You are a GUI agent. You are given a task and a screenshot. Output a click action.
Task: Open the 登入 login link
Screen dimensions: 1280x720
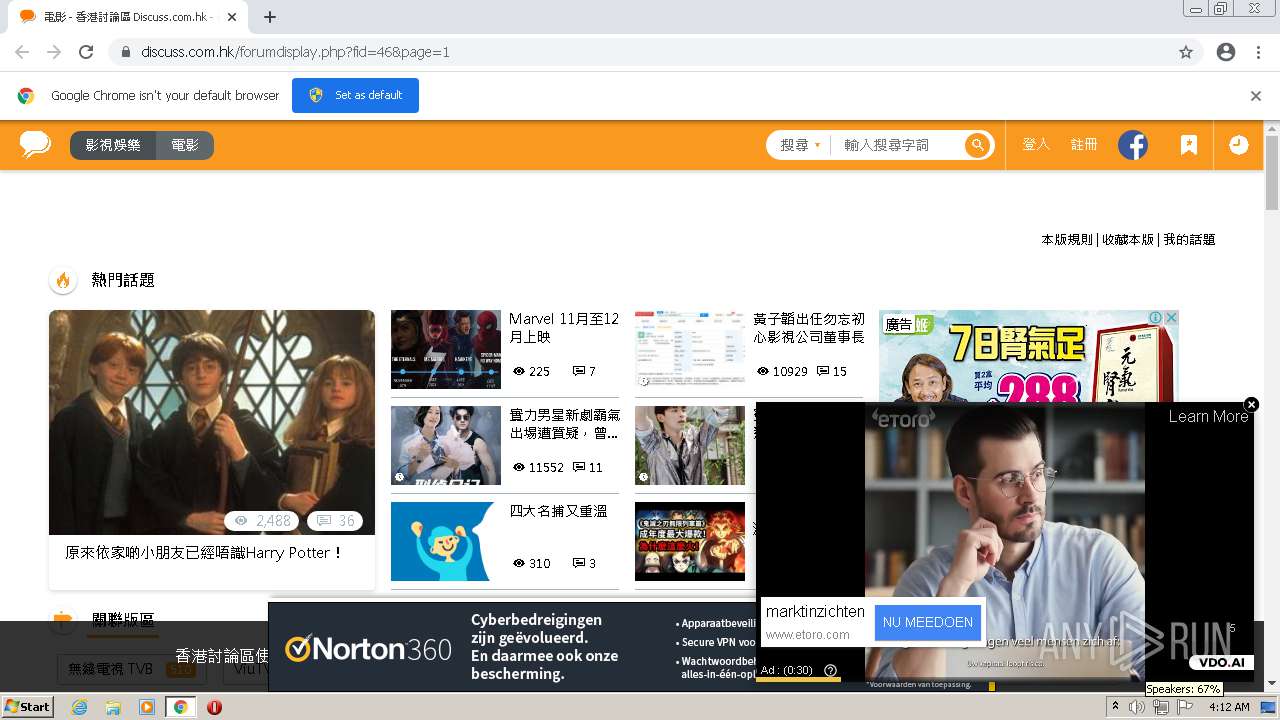(1036, 145)
